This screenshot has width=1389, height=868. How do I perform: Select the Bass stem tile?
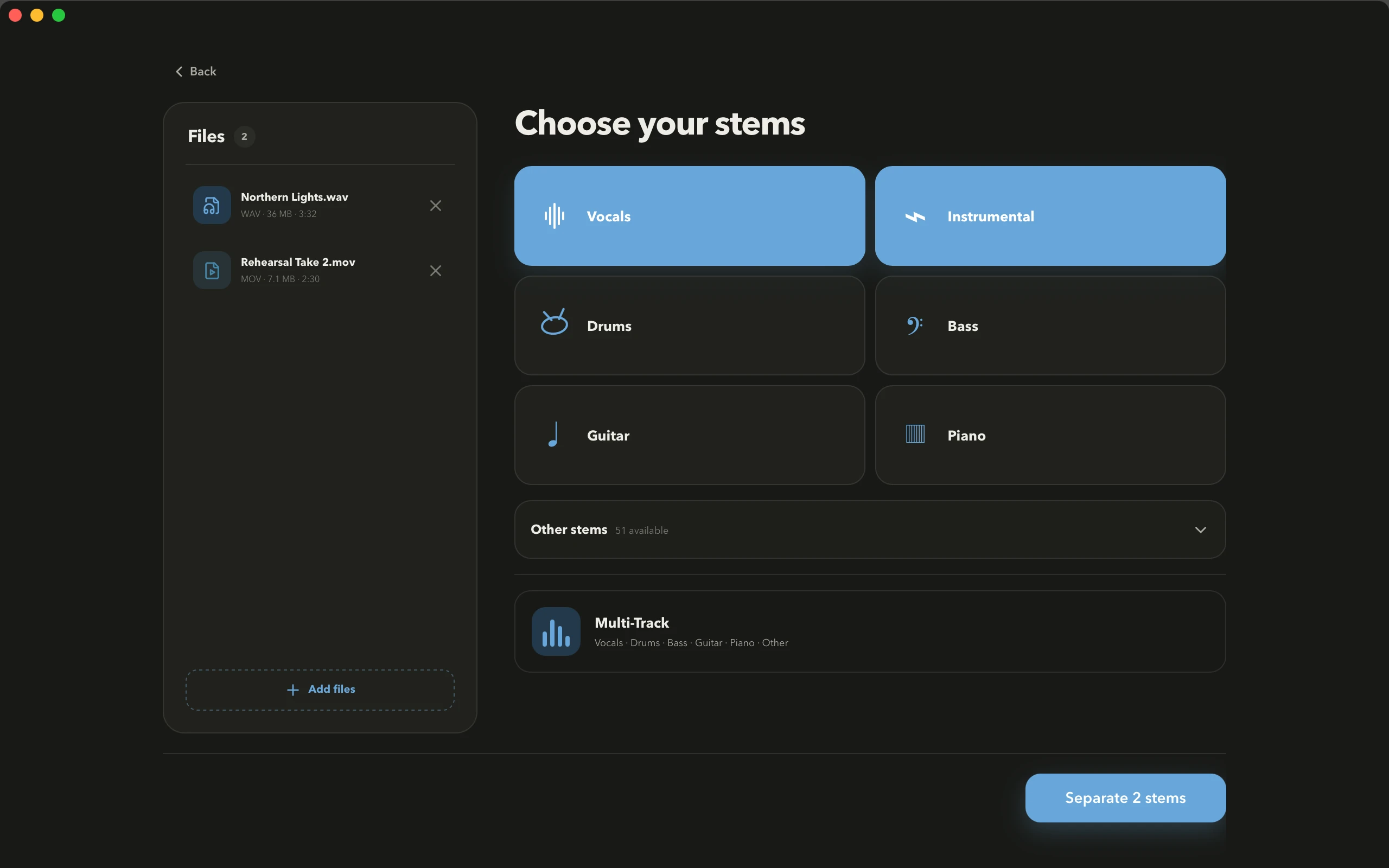1050,325
